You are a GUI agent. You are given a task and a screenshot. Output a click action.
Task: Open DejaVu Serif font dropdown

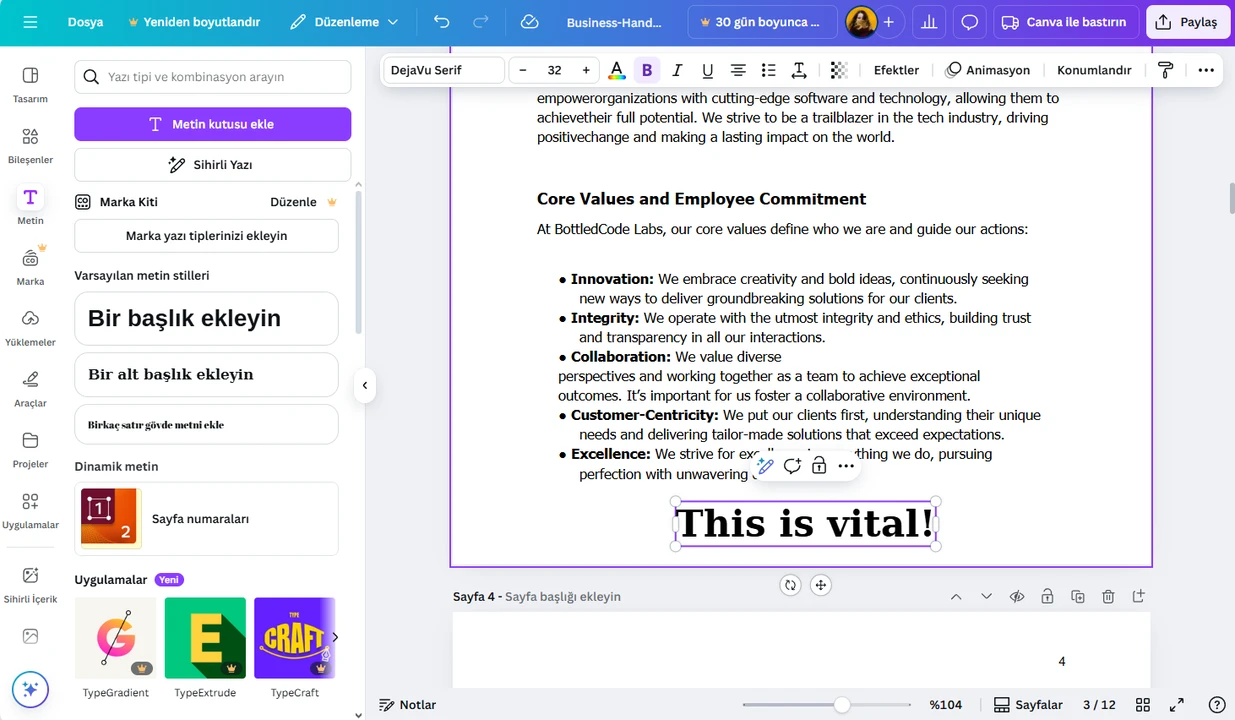tap(444, 70)
